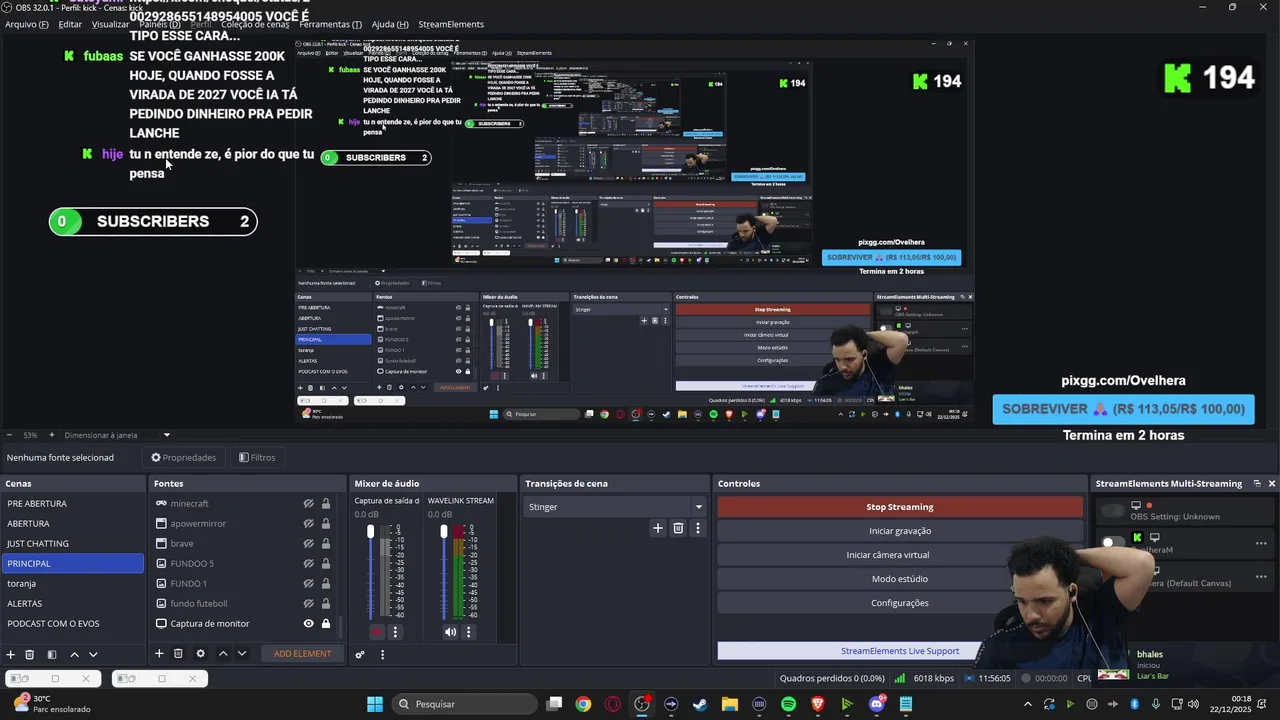Open options menu for WAVELINK STREAM channel
This screenshot has height=720, width=1280.
point(468,631)
